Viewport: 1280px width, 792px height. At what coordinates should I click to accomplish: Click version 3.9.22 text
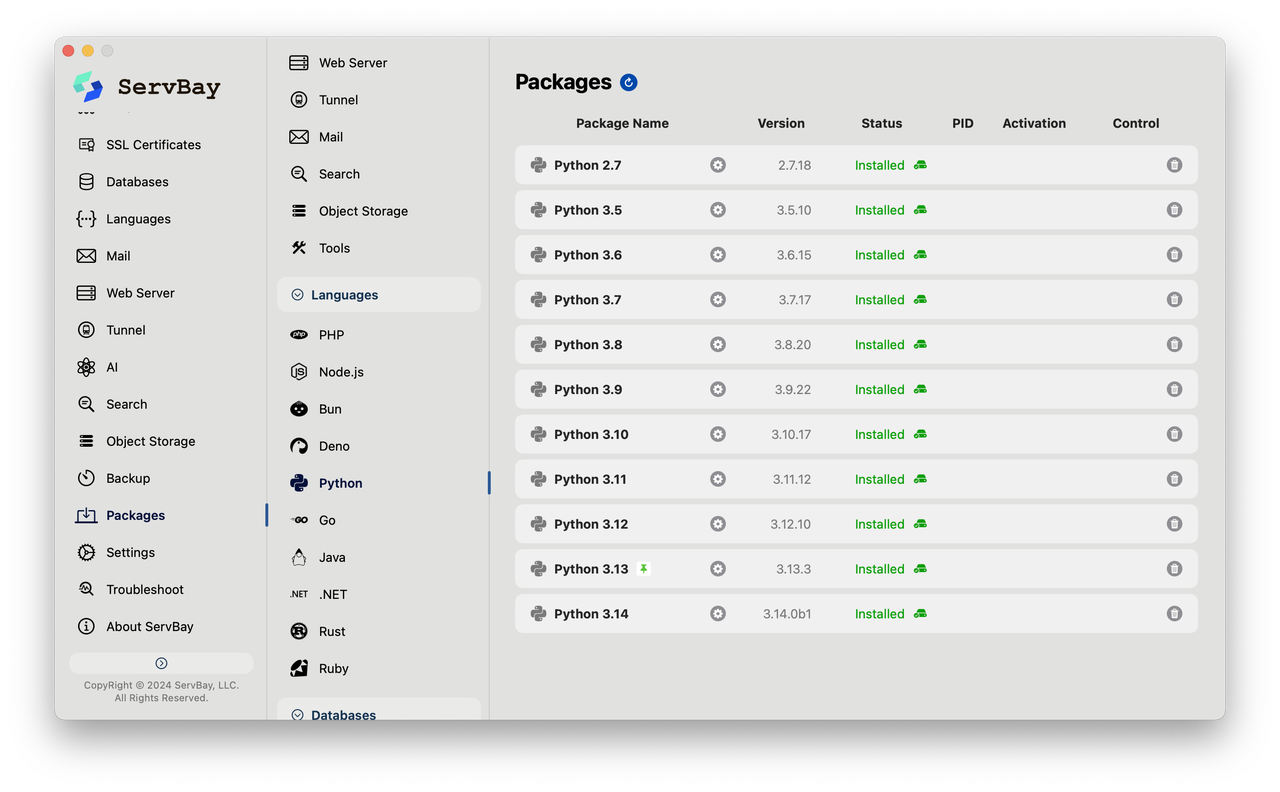792,389
